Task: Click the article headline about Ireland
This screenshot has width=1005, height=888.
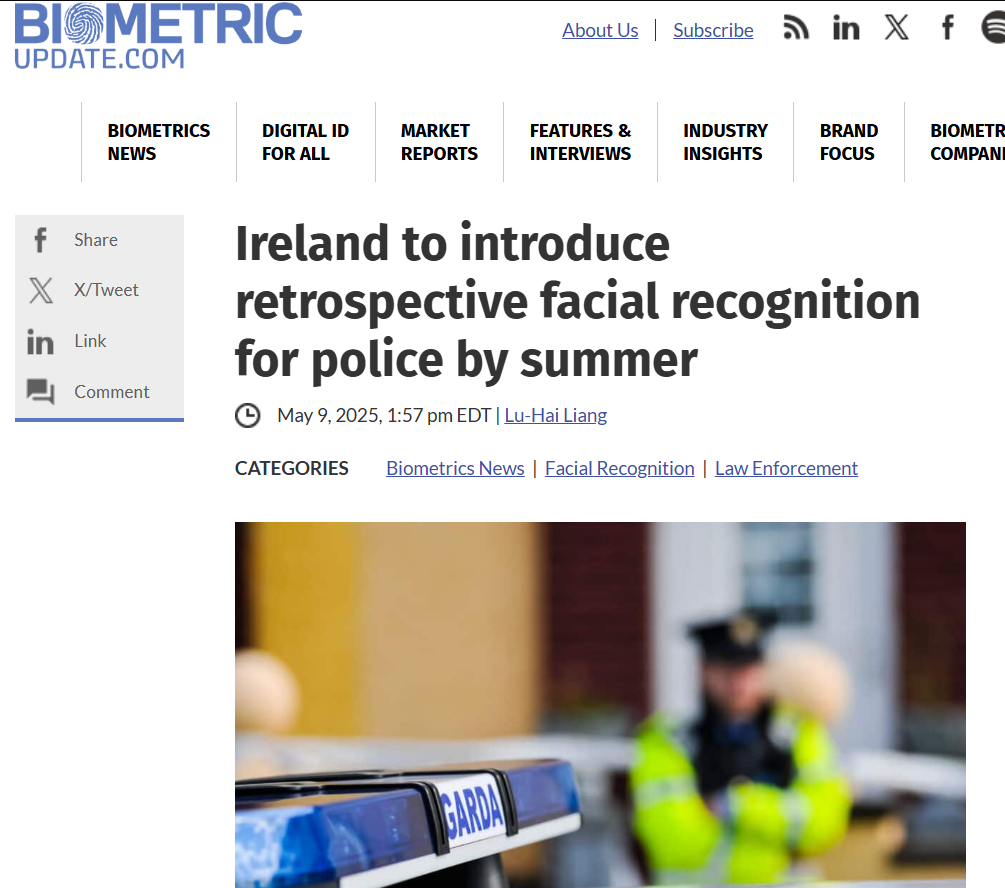Action: point(577,301)
